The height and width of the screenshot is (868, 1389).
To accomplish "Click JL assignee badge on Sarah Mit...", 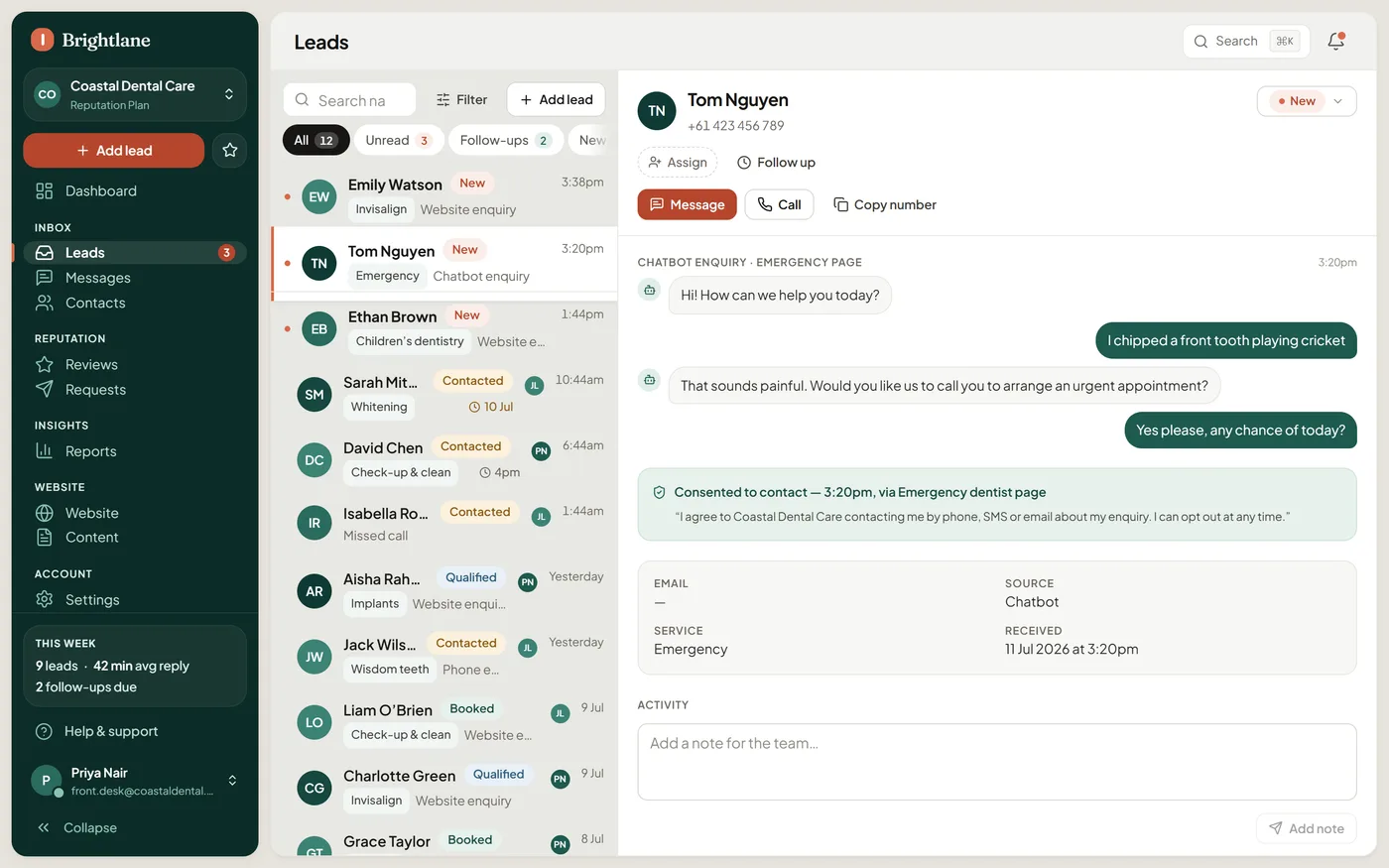I will pyautogui.click(x=534, y=385).
